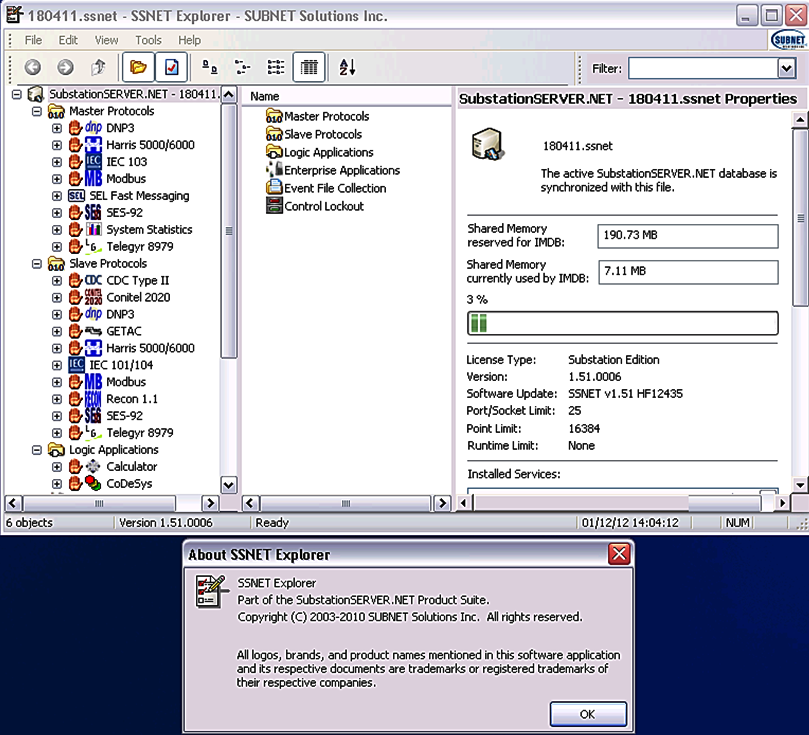Click the IEC 101/104 icon in the tree
The image size is (809, 735).
[x=76, y=365]
